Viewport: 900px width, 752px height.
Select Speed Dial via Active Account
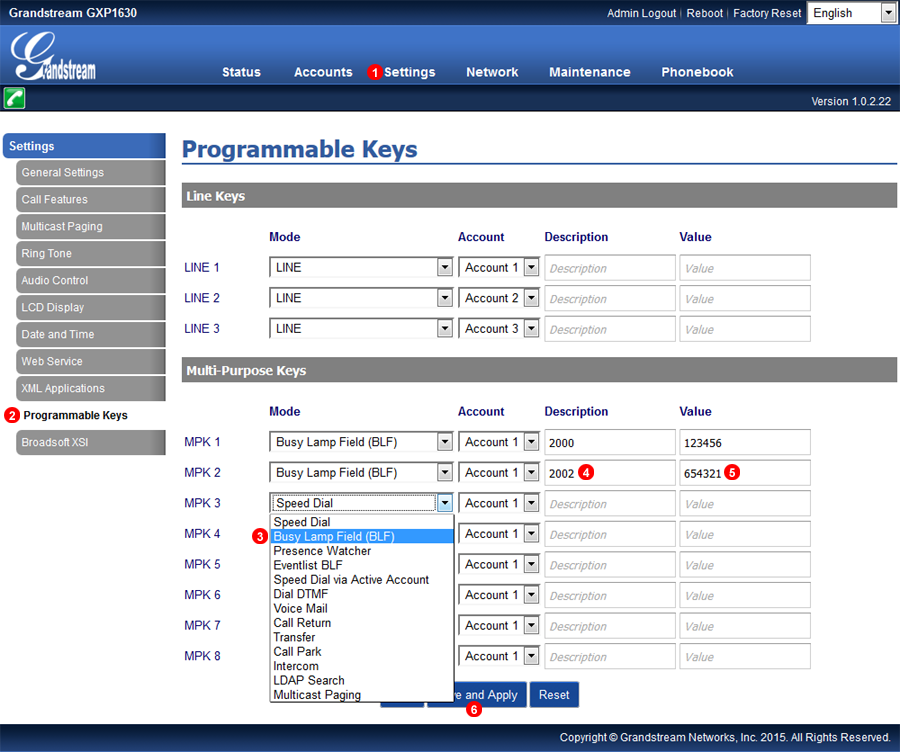pos(362,579)
